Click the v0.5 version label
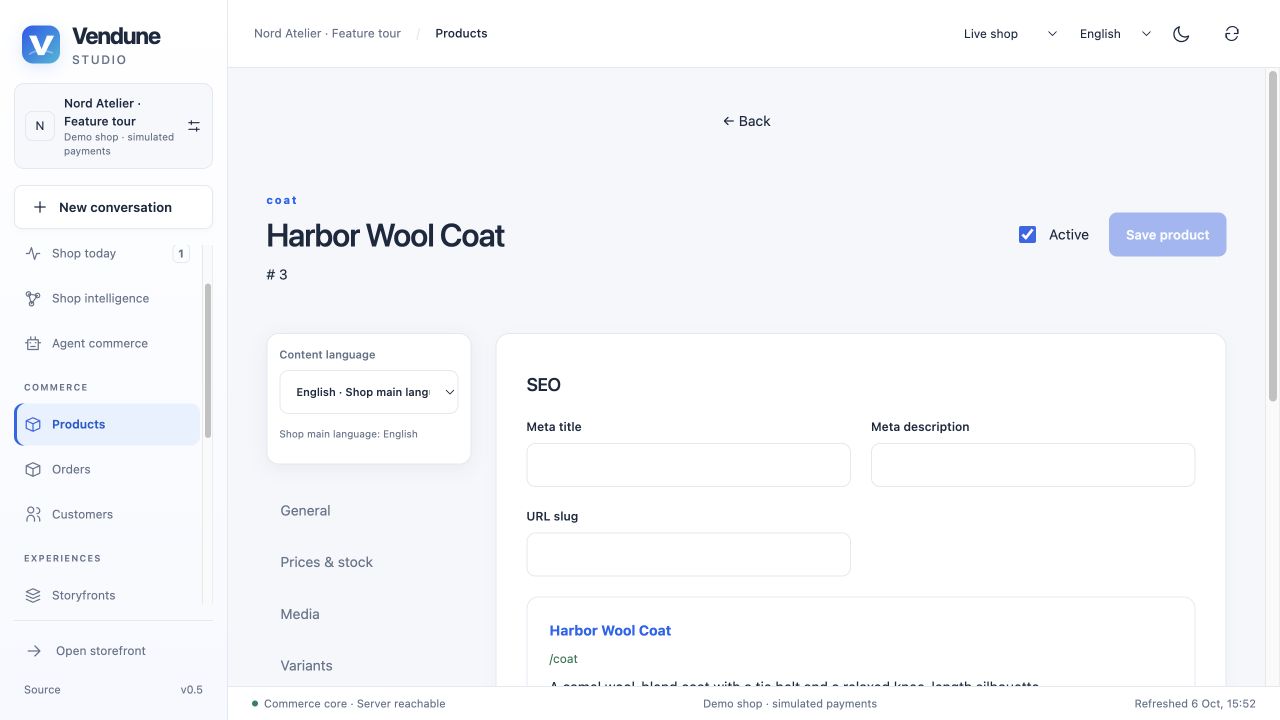The height and width of the screenshot is (720, 1280). pos(191,690)
